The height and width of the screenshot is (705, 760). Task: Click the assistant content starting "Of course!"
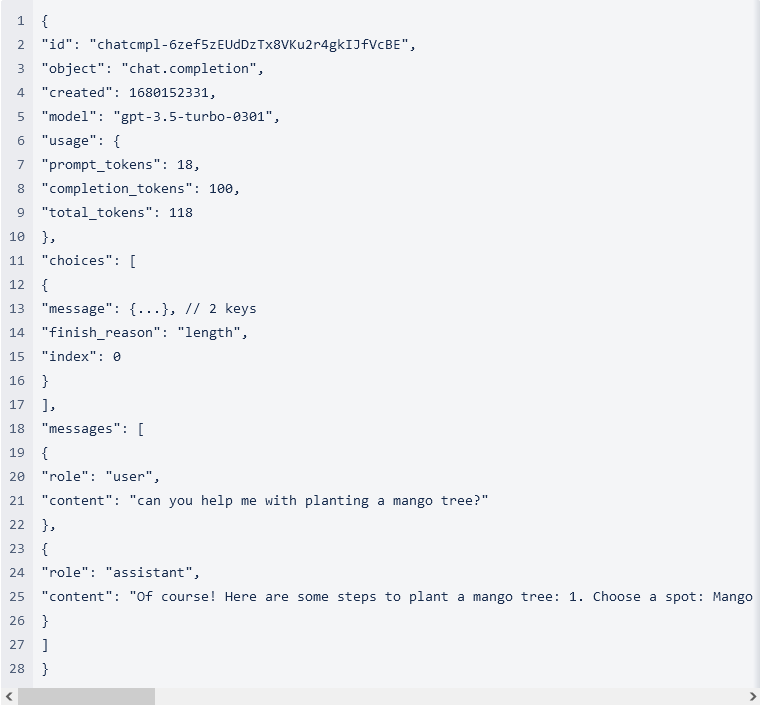441,596
